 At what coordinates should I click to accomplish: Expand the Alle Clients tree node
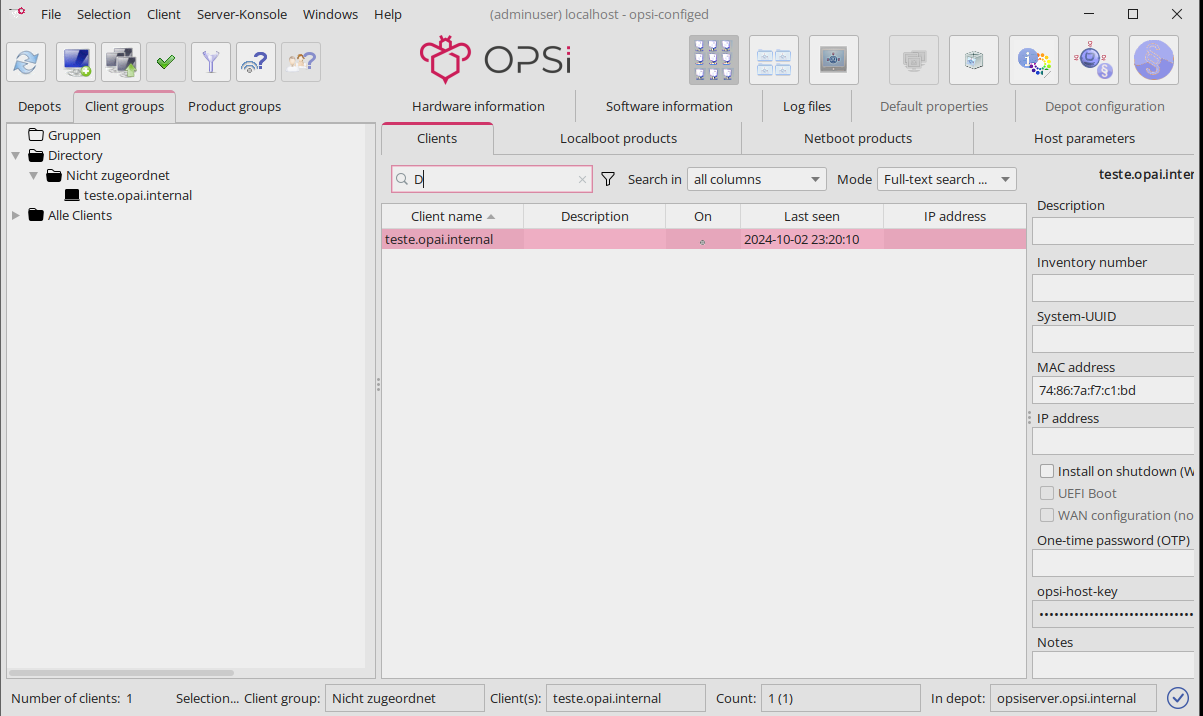click(16, 215)
